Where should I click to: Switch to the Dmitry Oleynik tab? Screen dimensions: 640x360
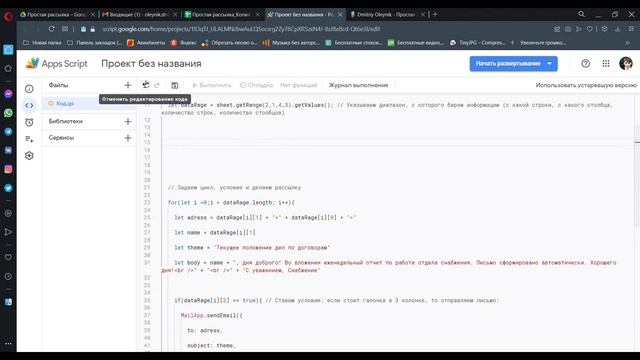(387, 14)
